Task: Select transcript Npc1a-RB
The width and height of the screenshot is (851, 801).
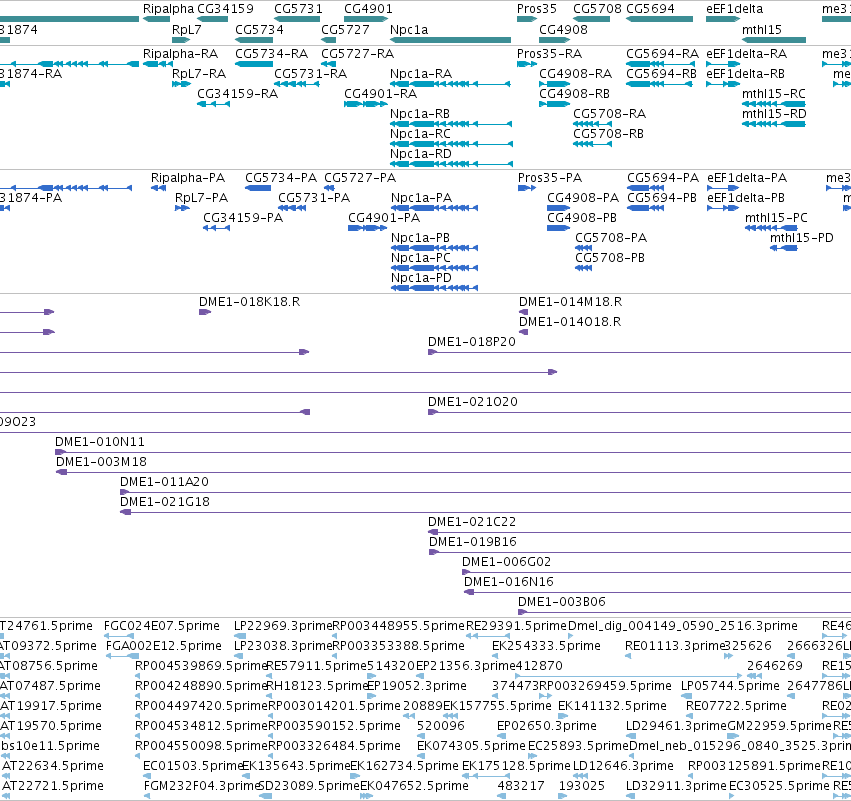Action: coord(420,114)
